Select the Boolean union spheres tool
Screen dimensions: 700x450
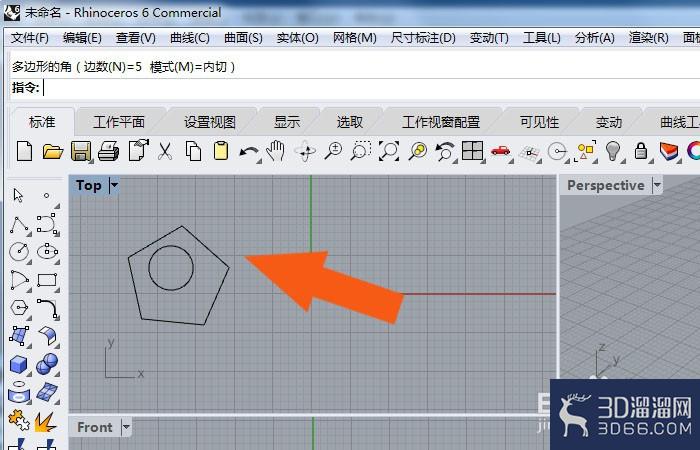47,364
